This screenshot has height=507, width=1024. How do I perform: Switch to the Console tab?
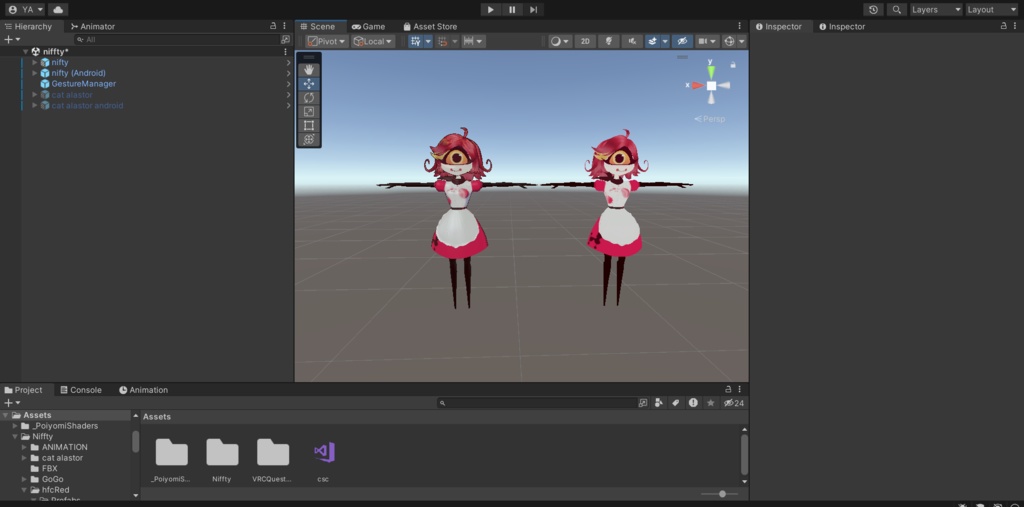pos(81,390)
